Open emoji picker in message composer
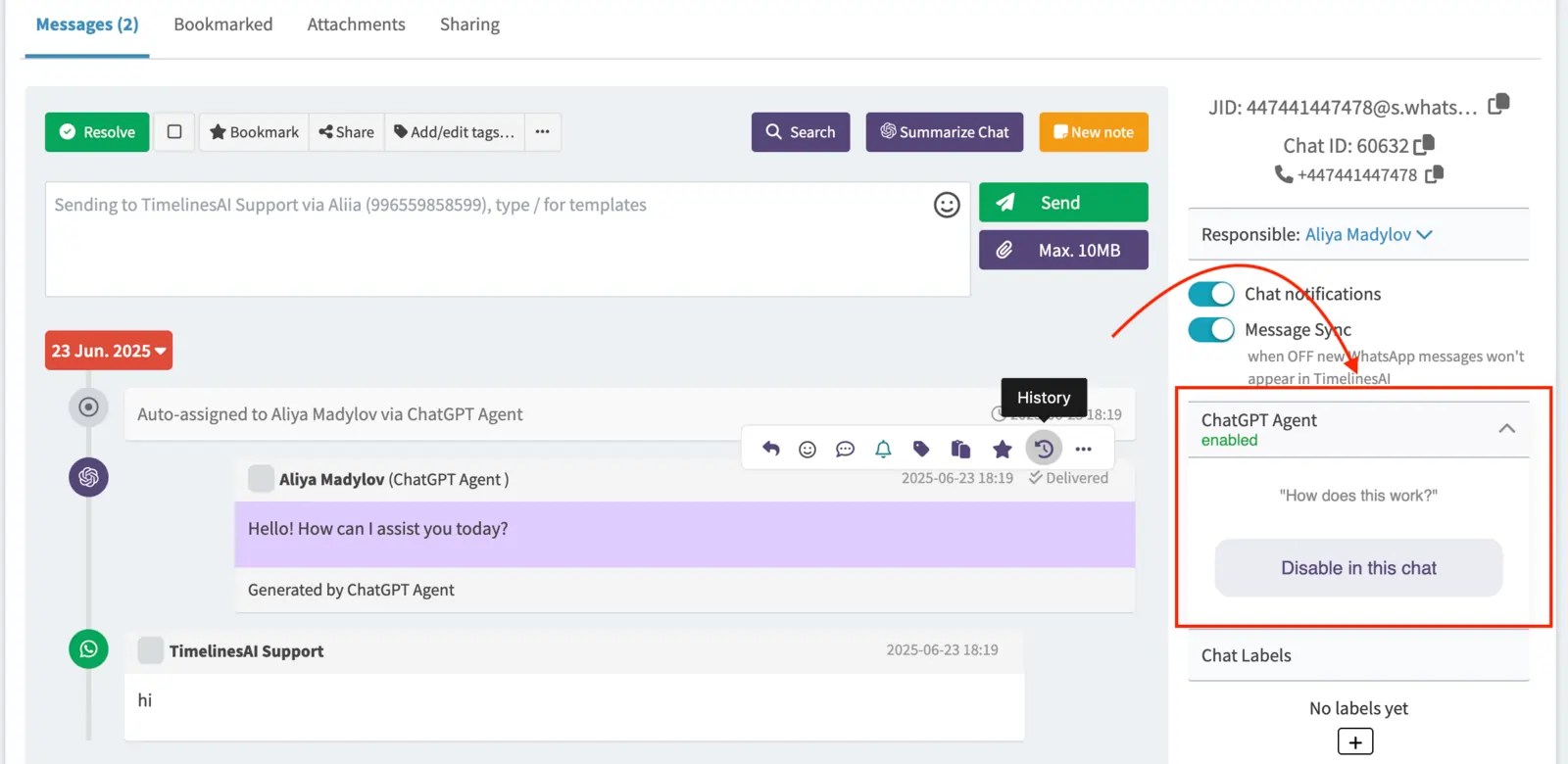The image size is (1568, 764). tap(947, 205)
